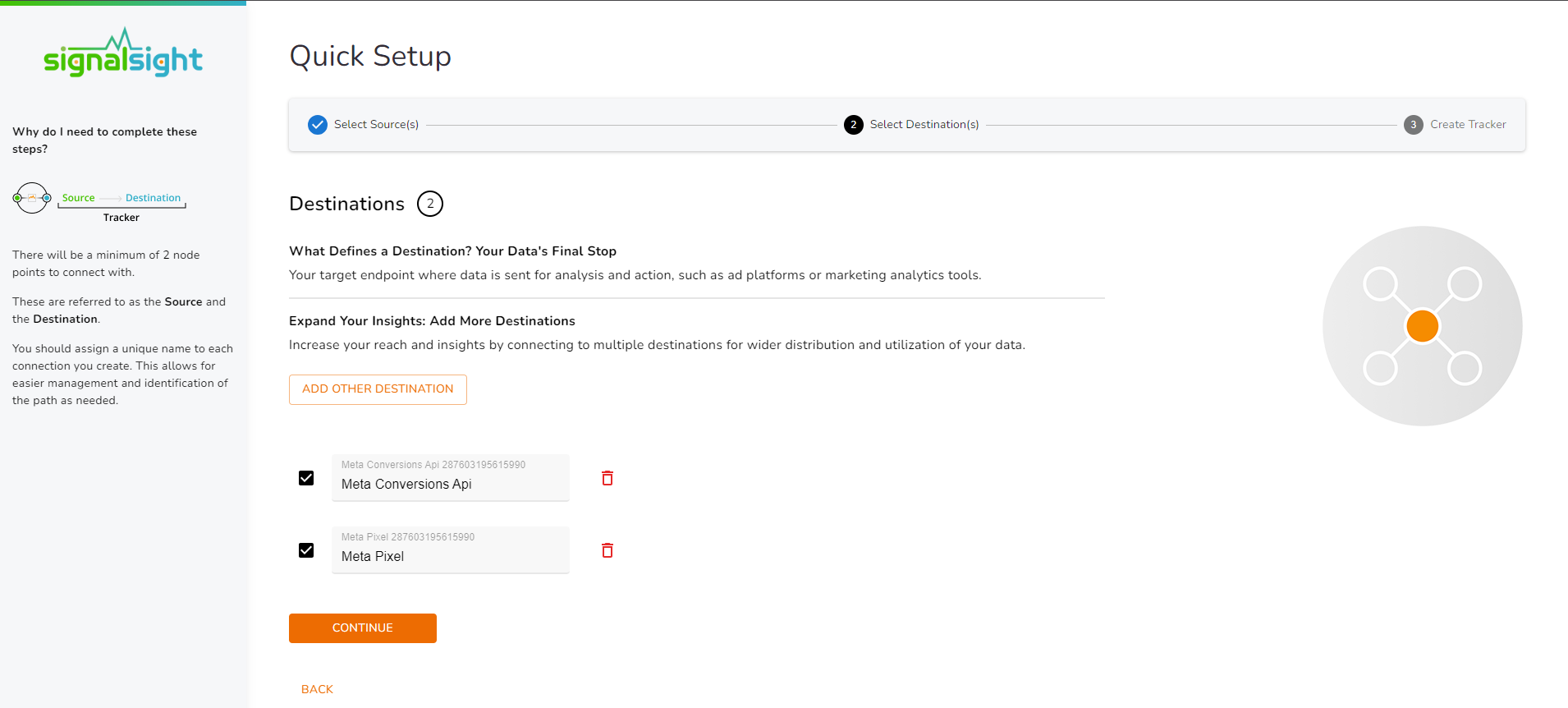1568x708 pixels.
Task: Click the circled 2 beside Destinations heading
Action: pos(430,204)
